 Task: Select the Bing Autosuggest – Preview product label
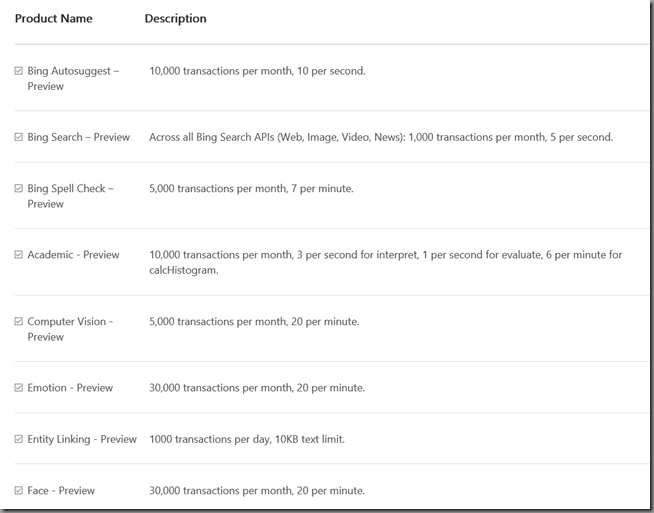coord(73,78)
